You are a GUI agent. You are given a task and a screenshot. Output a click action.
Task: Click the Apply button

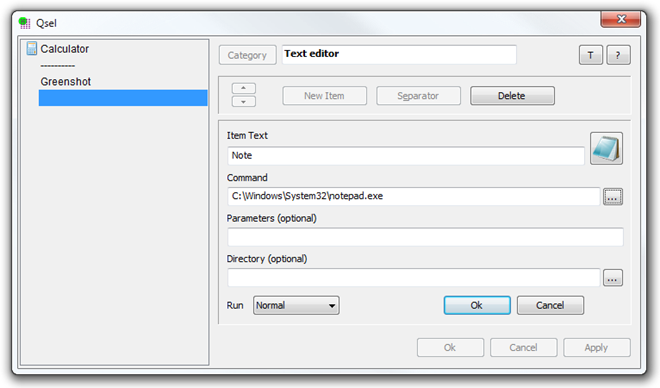click(x=596, y=348)
